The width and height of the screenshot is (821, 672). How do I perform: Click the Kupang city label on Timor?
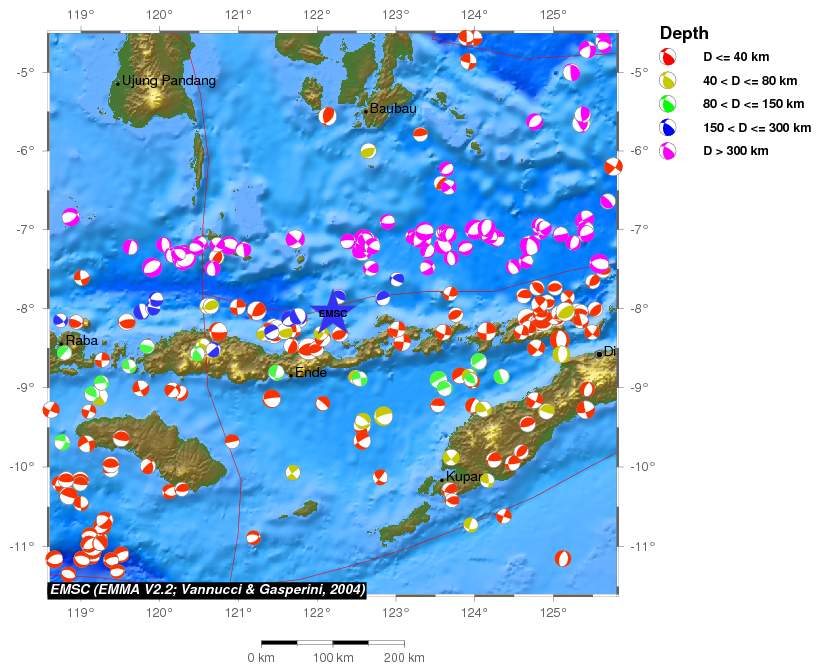463,477
